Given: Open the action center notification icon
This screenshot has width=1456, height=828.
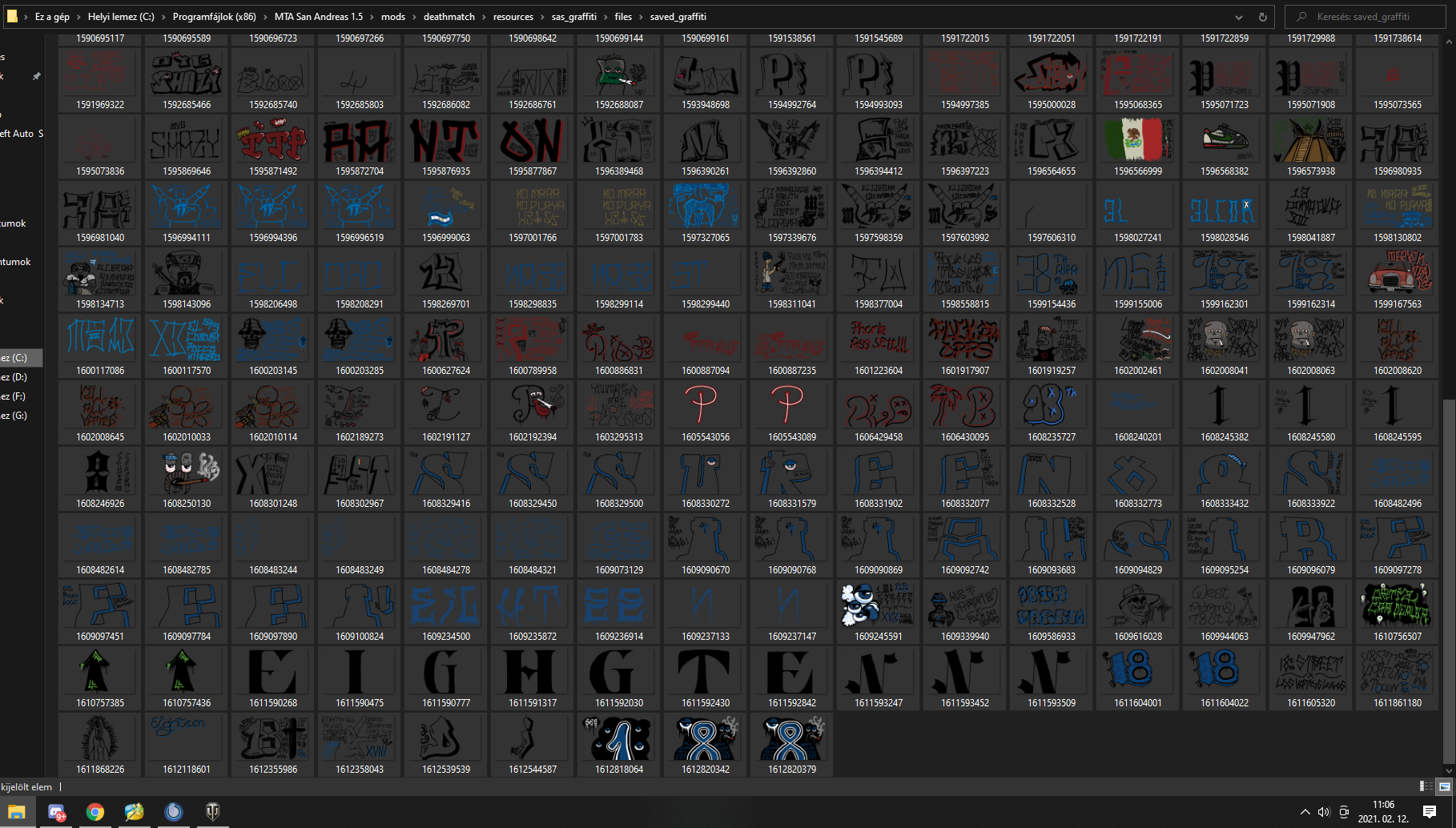Looking at the screenshot, I should pyautogui.click(x=1430, y=812).
